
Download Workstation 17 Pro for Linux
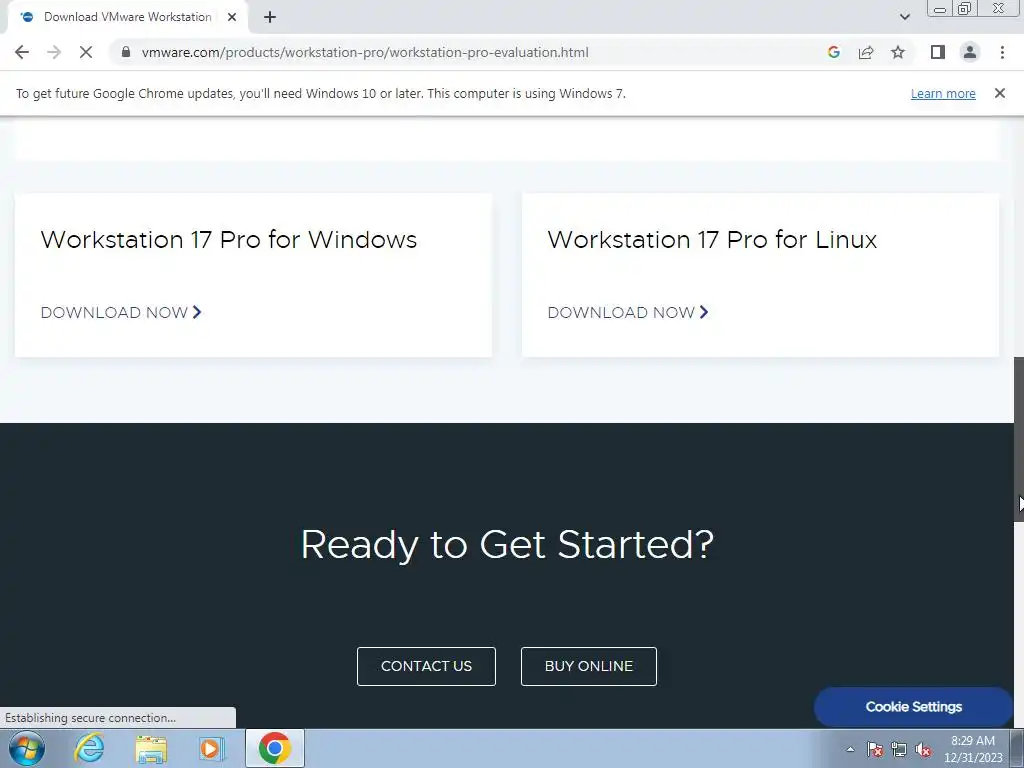(628, 312)
